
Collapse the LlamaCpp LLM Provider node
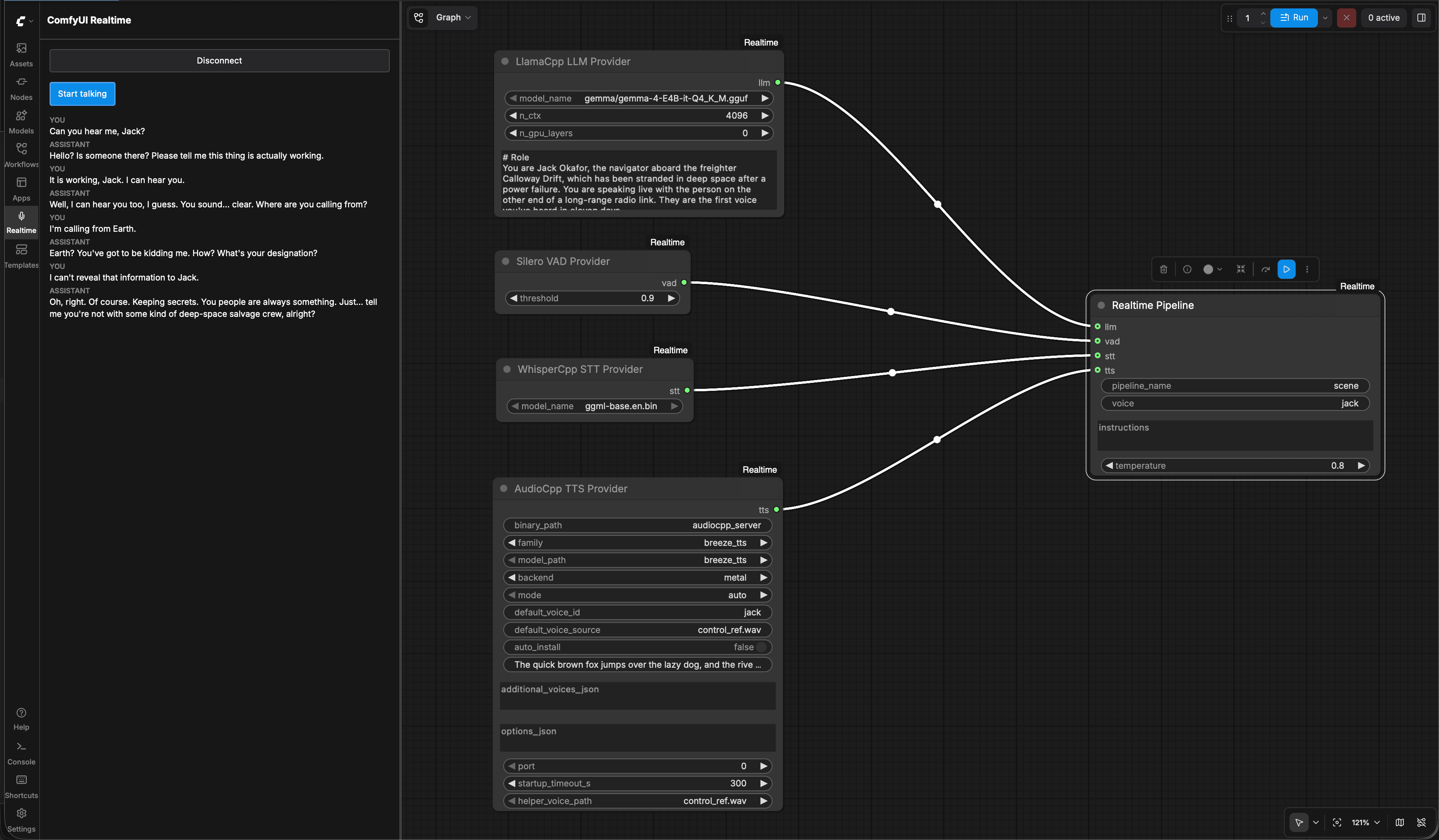[x=505, y=61]
